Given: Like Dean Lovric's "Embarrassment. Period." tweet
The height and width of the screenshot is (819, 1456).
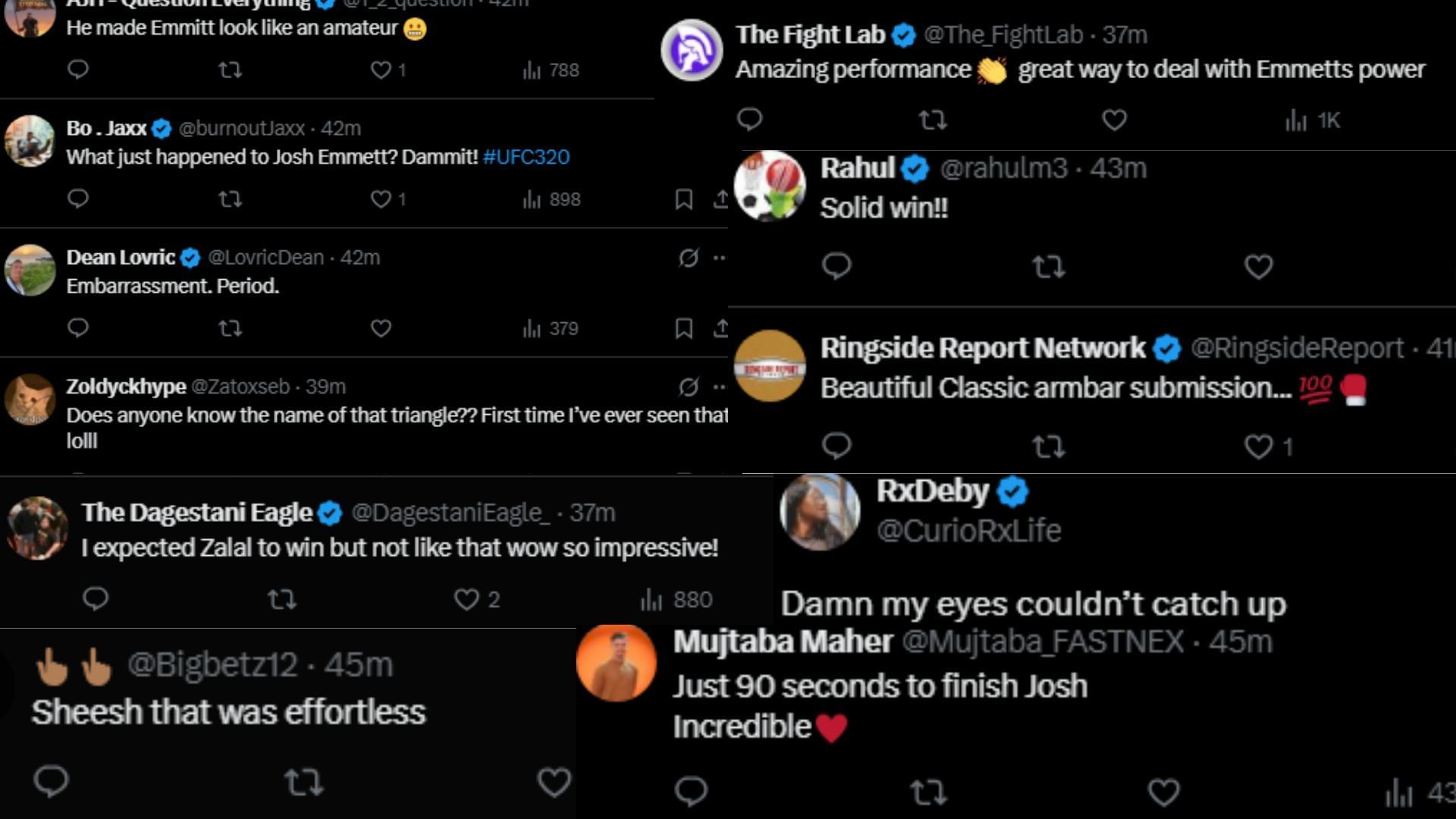Looking at the screenshot, I should pyautogui.click(x=381, y=328).
